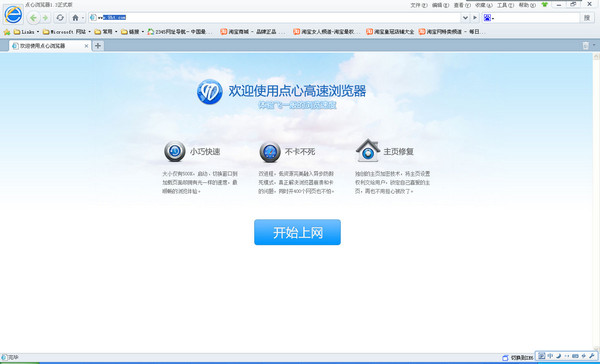Click the browser logo icon at top-left
600x364 pixels.
(13, 15)
